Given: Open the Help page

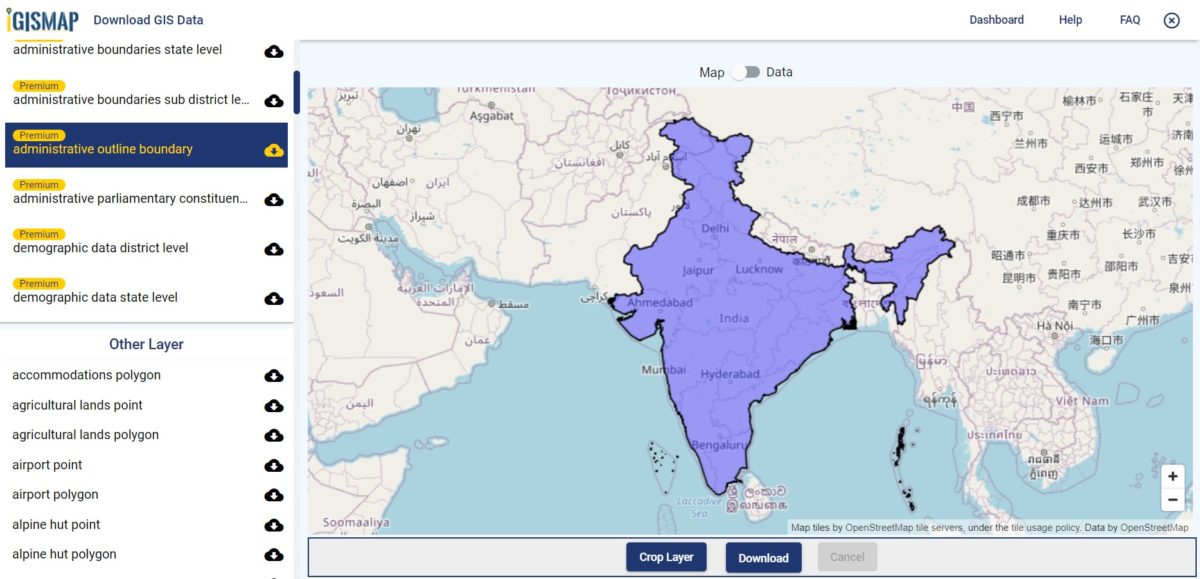Looking at the screenshot, I should point(1070,19).
